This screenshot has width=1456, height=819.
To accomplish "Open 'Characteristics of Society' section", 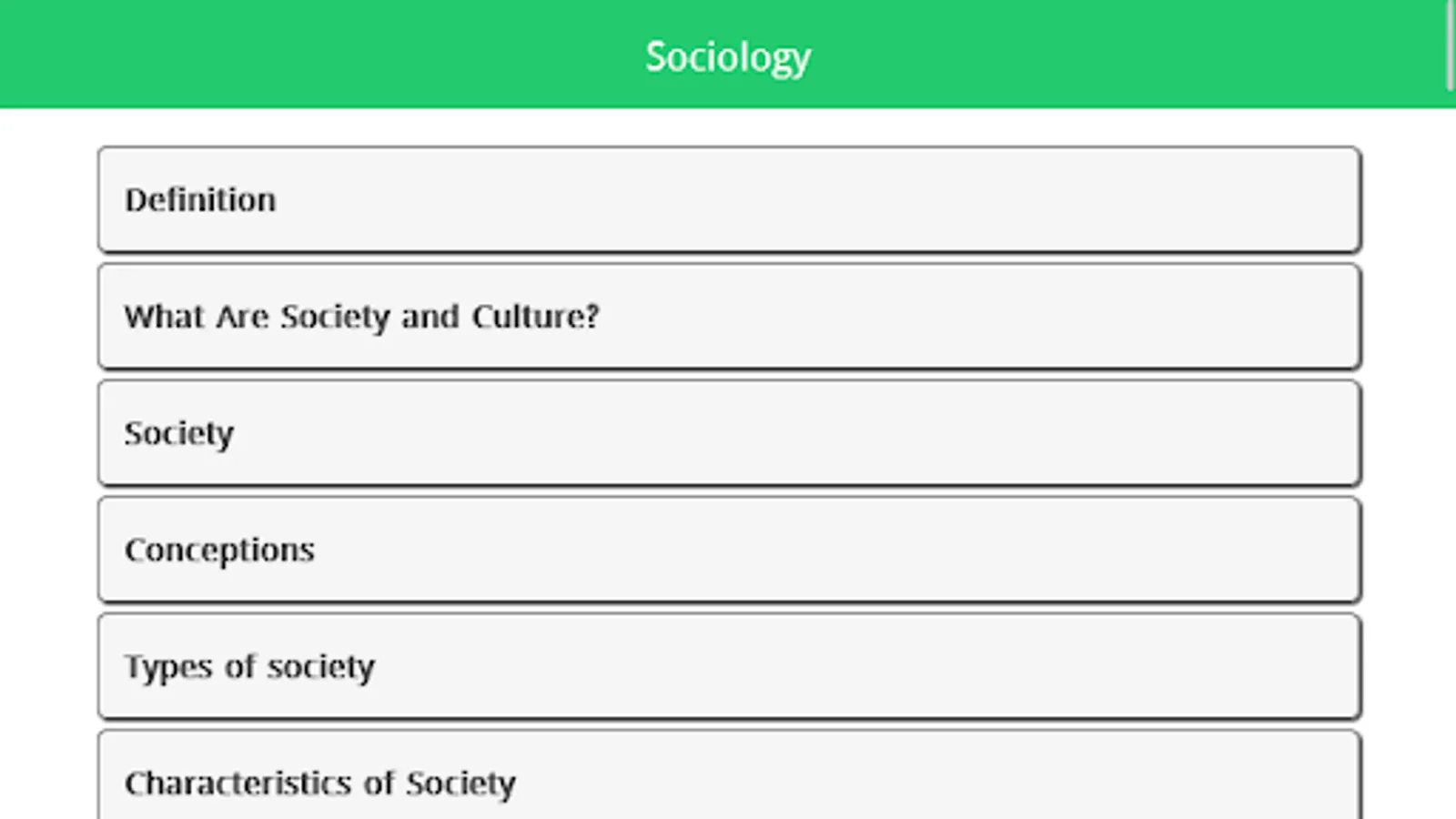I will [x=729, y=774].
